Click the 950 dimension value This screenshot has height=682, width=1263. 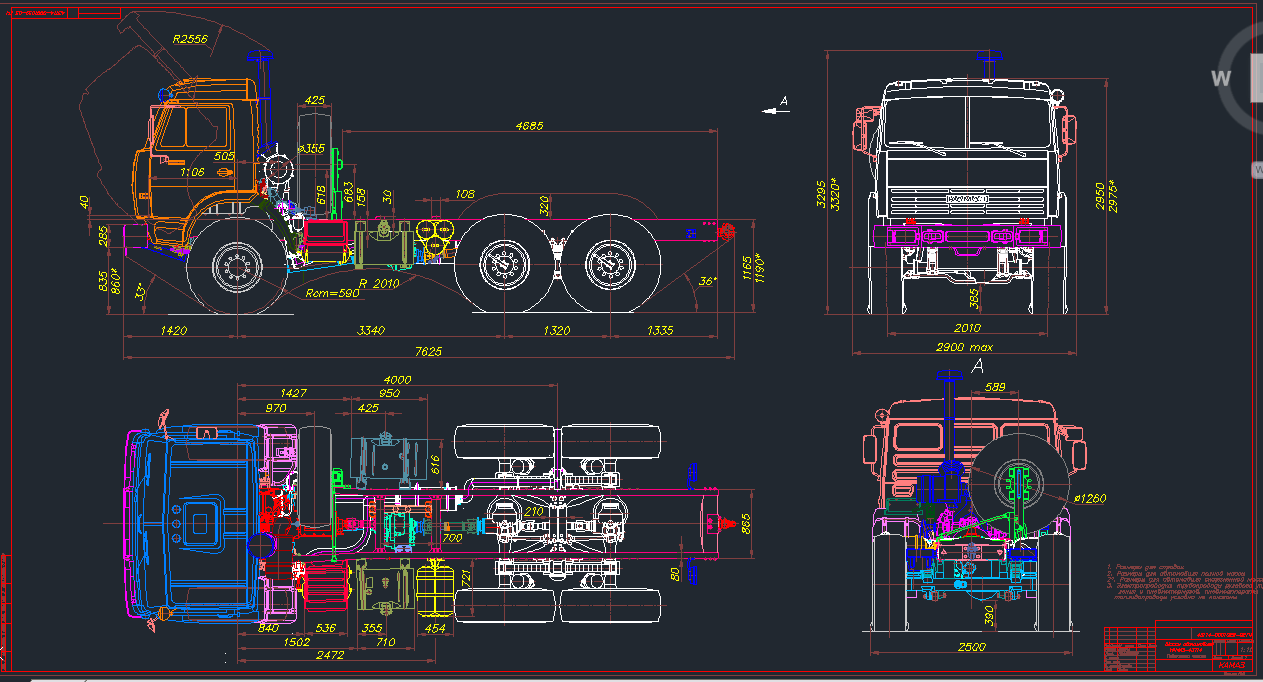point(388,393)
